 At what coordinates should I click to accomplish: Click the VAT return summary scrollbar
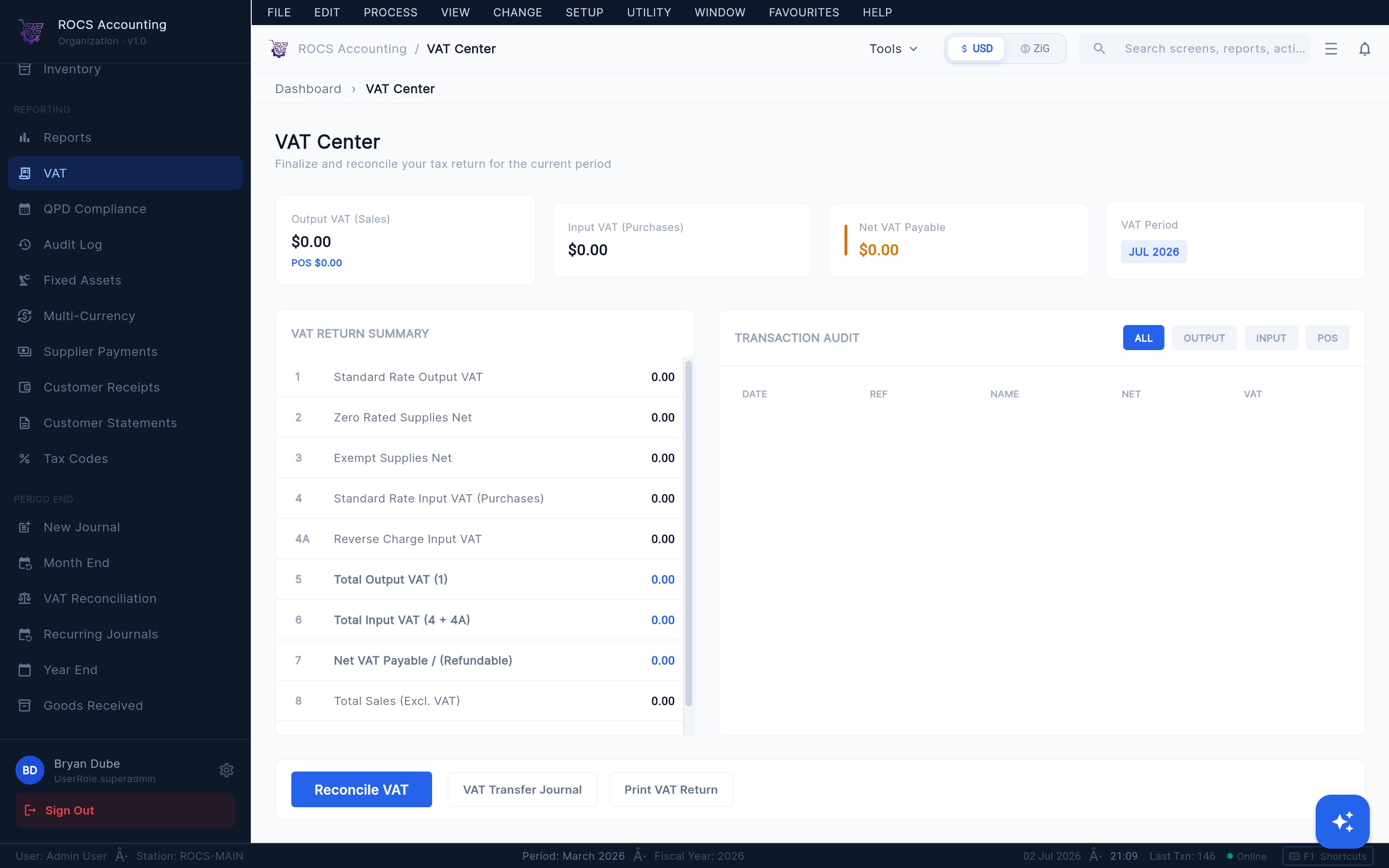(x=689, y=533)
